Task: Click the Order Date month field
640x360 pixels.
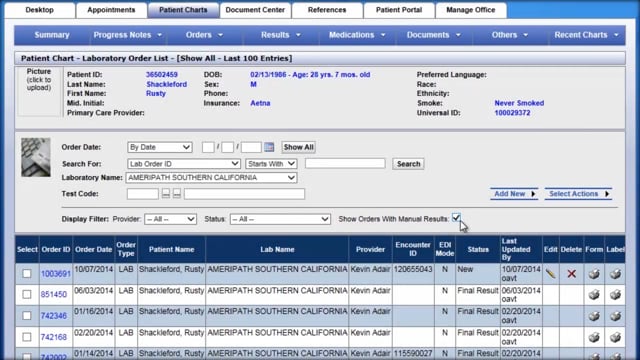Action: coord(208,147)
